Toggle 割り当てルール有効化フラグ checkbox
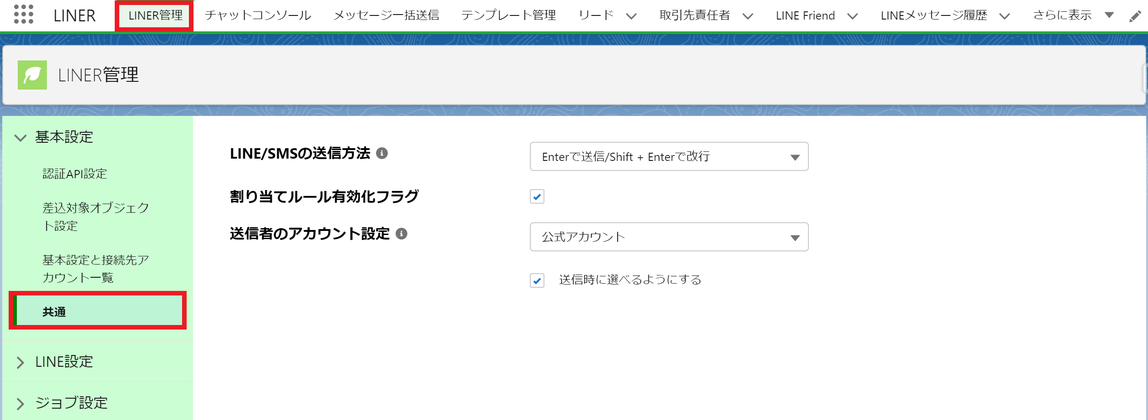The image size is (1148, 420). pyautogui.click(x=537, y=196)
